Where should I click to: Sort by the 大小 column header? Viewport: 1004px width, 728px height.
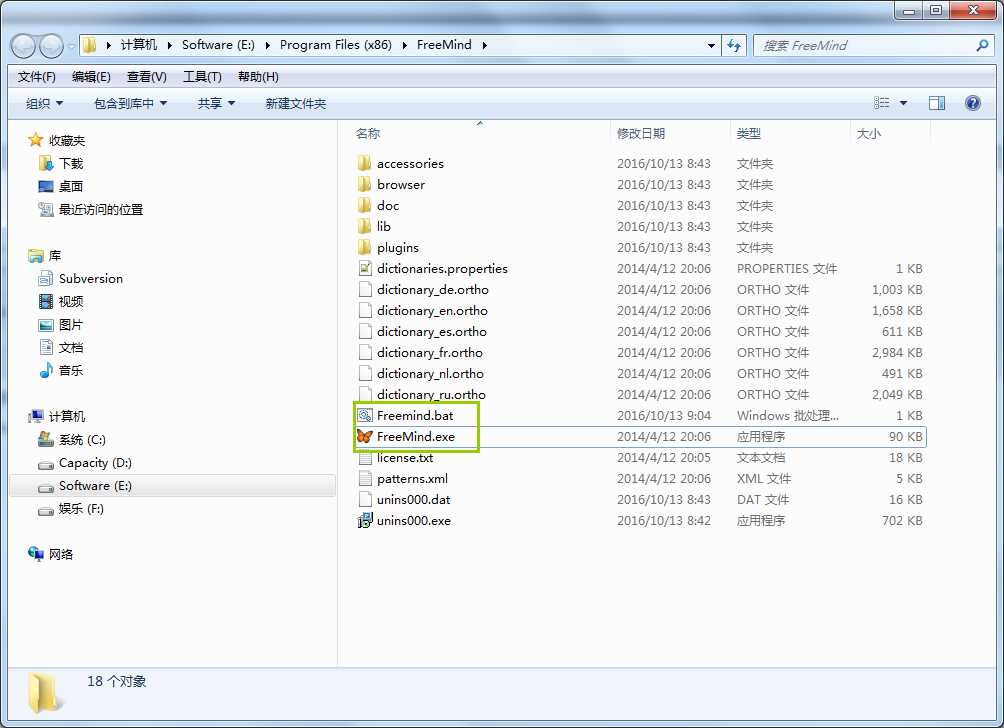point(890,133)
